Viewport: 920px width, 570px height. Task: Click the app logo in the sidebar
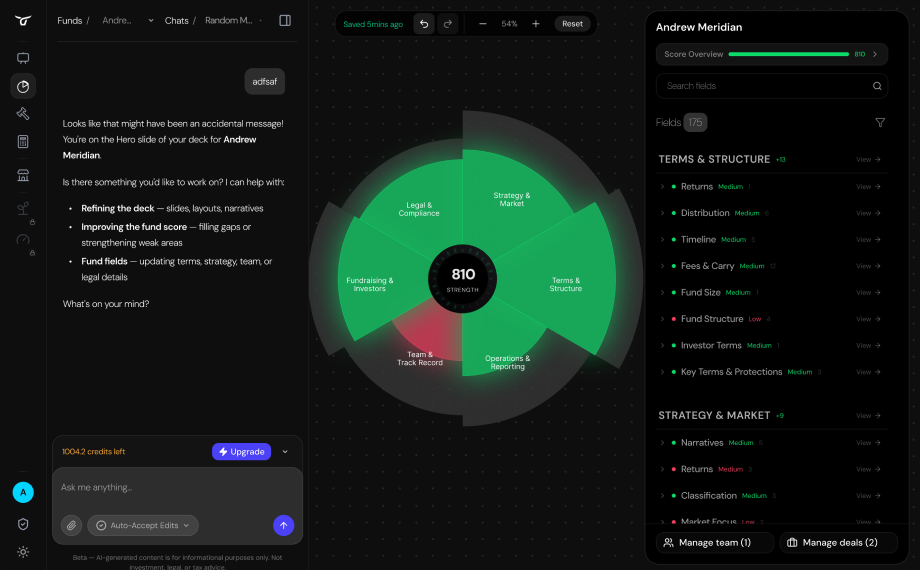(23, 21)
